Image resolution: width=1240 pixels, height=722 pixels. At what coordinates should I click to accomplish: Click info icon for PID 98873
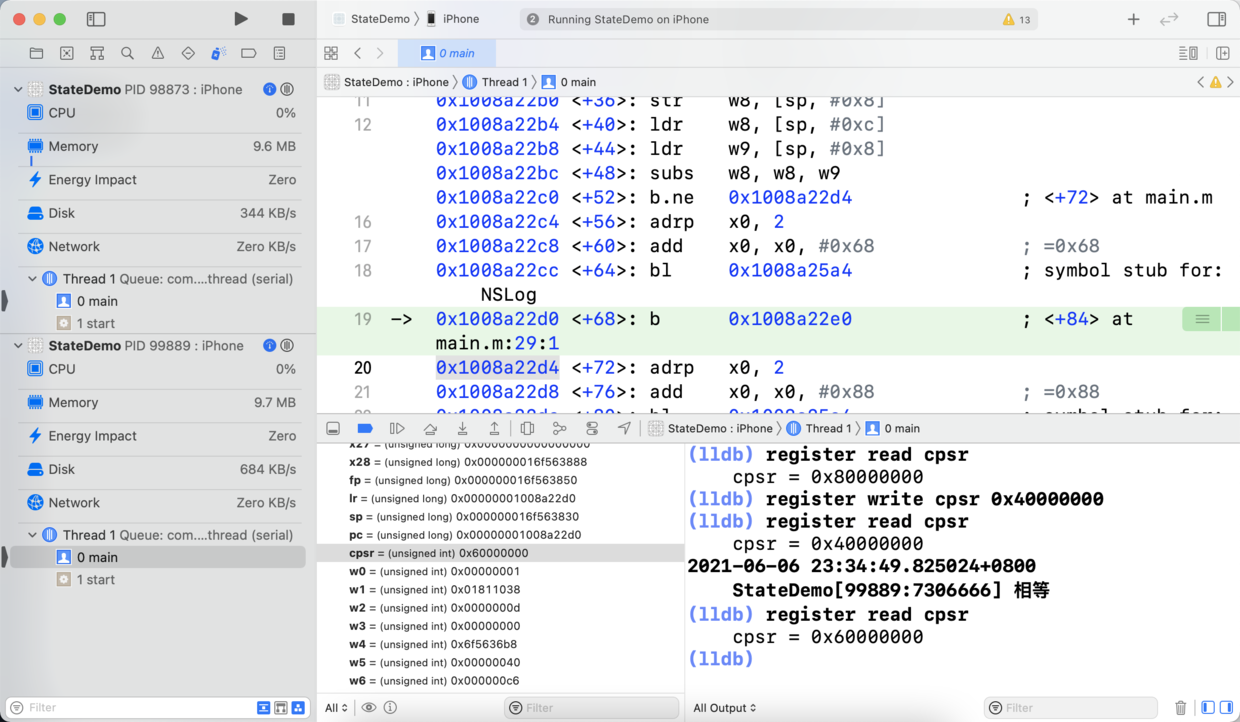(269, 89)
